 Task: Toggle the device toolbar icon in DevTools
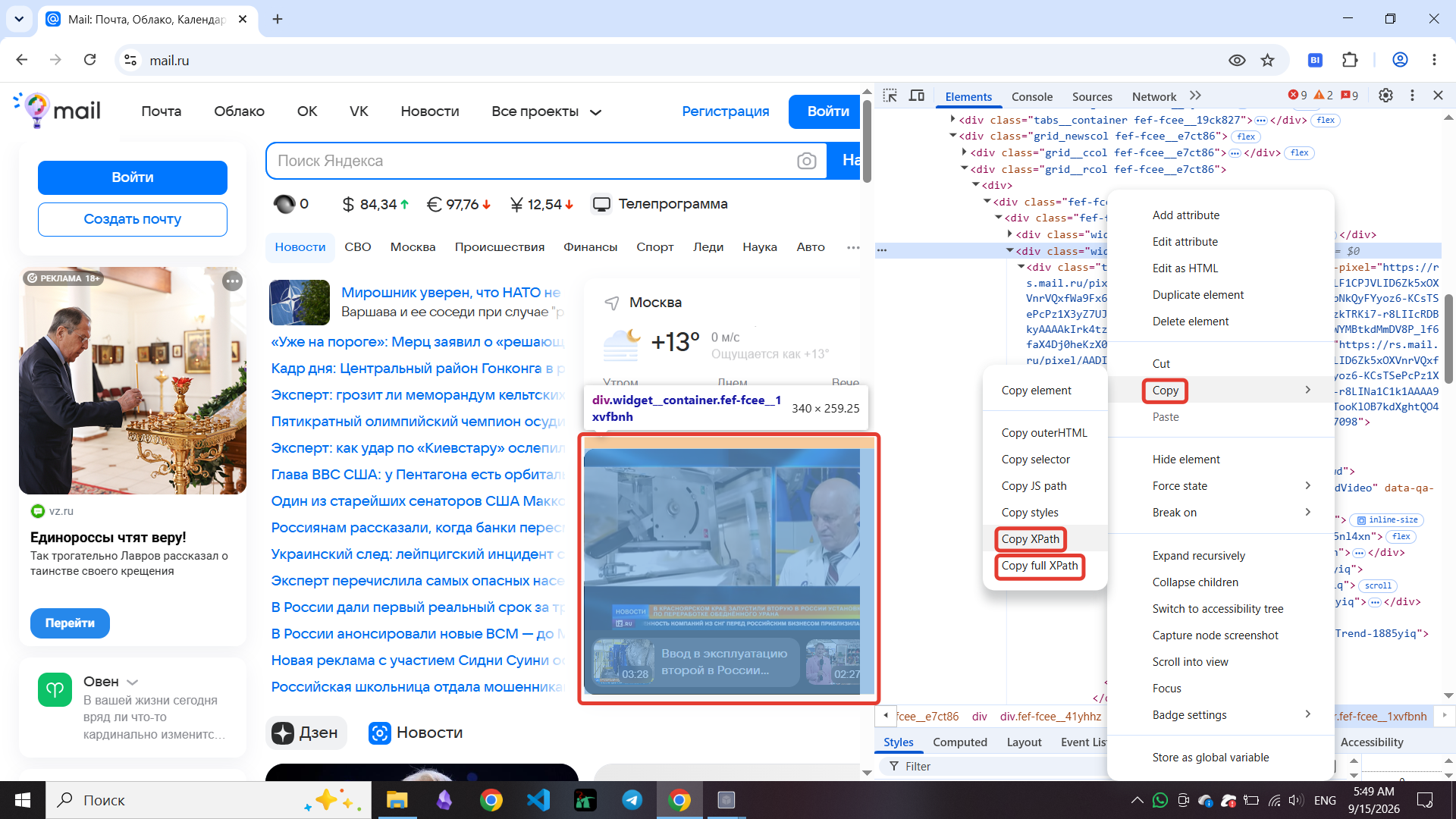click(x=917, y=96)
